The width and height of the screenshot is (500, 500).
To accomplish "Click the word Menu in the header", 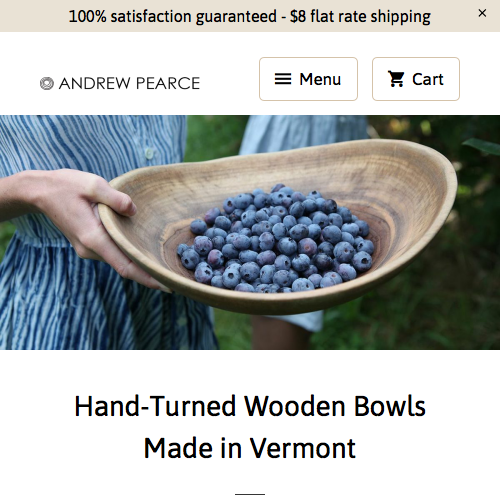I will [x=320, y=79].
